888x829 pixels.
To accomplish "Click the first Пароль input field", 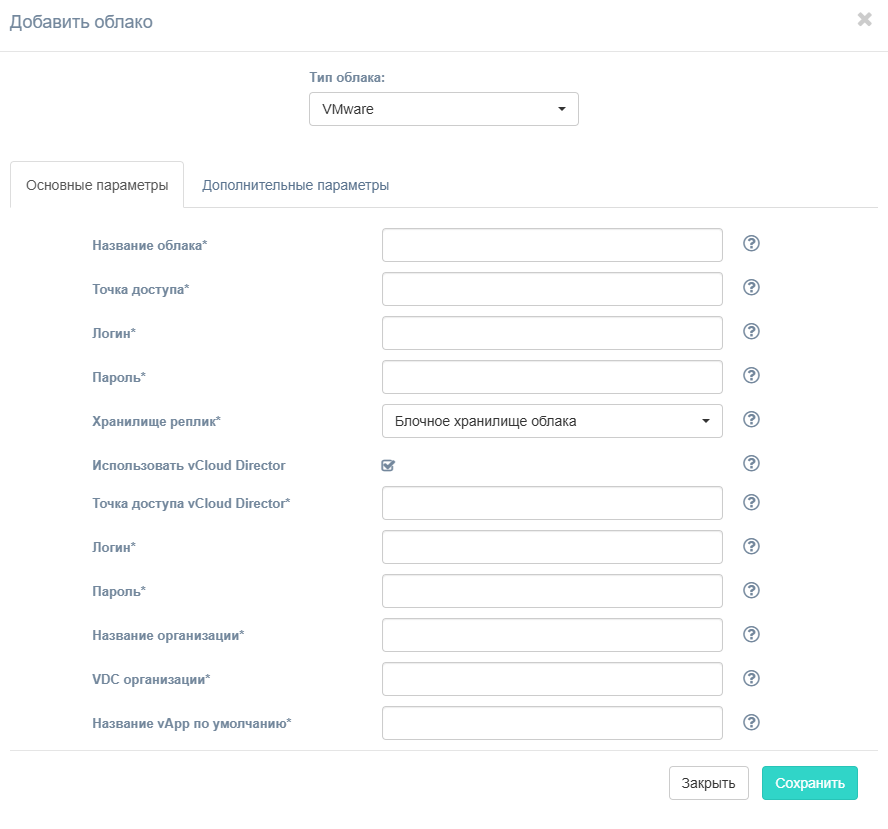I will click(552, 377).
